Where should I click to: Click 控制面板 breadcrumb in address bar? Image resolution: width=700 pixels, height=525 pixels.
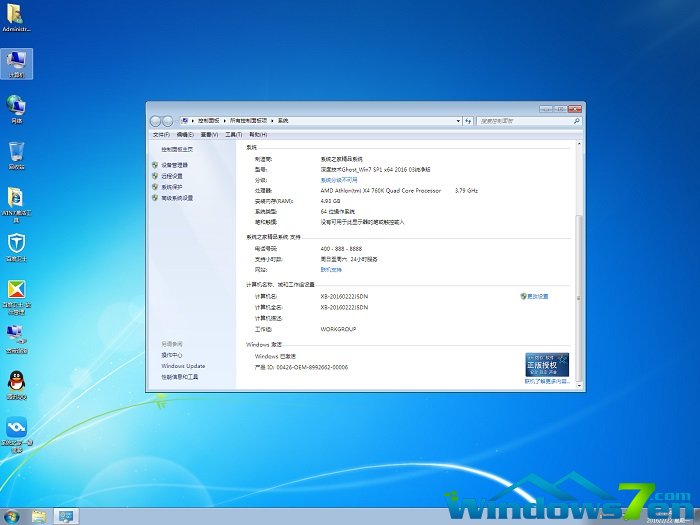point(208,121)
